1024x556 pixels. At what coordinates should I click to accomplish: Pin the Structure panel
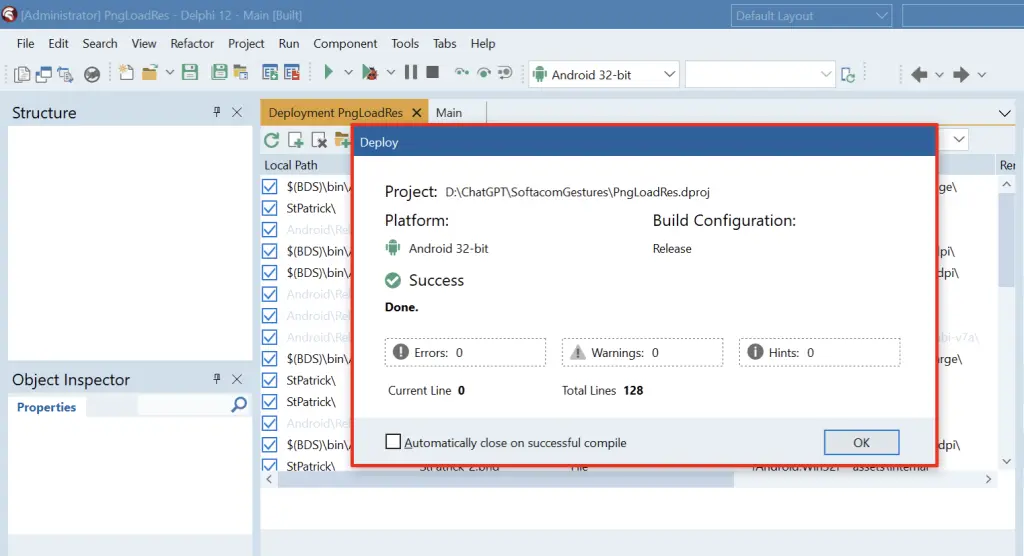216,112
